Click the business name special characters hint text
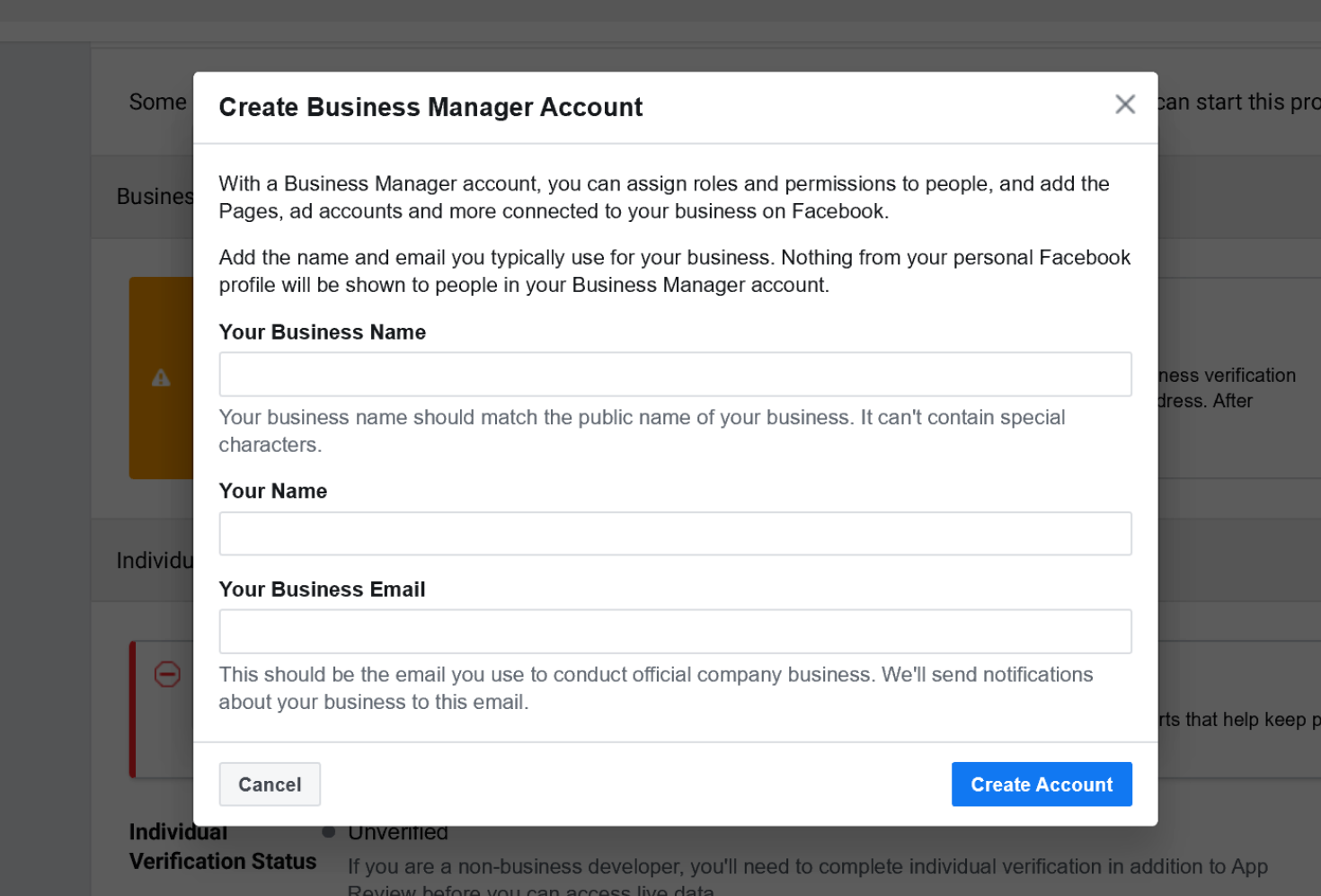Viewport: 1321px width, 896px height. point(642,431)
